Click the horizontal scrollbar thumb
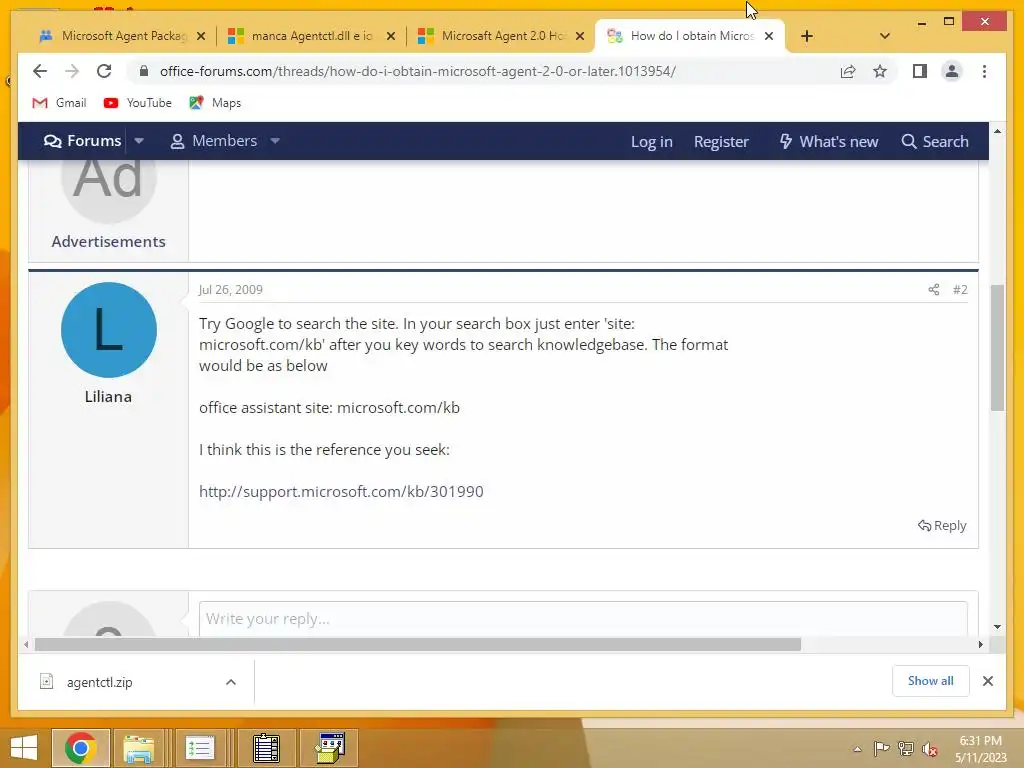This screenshot has height=768, width=1024. click(418, 645)
